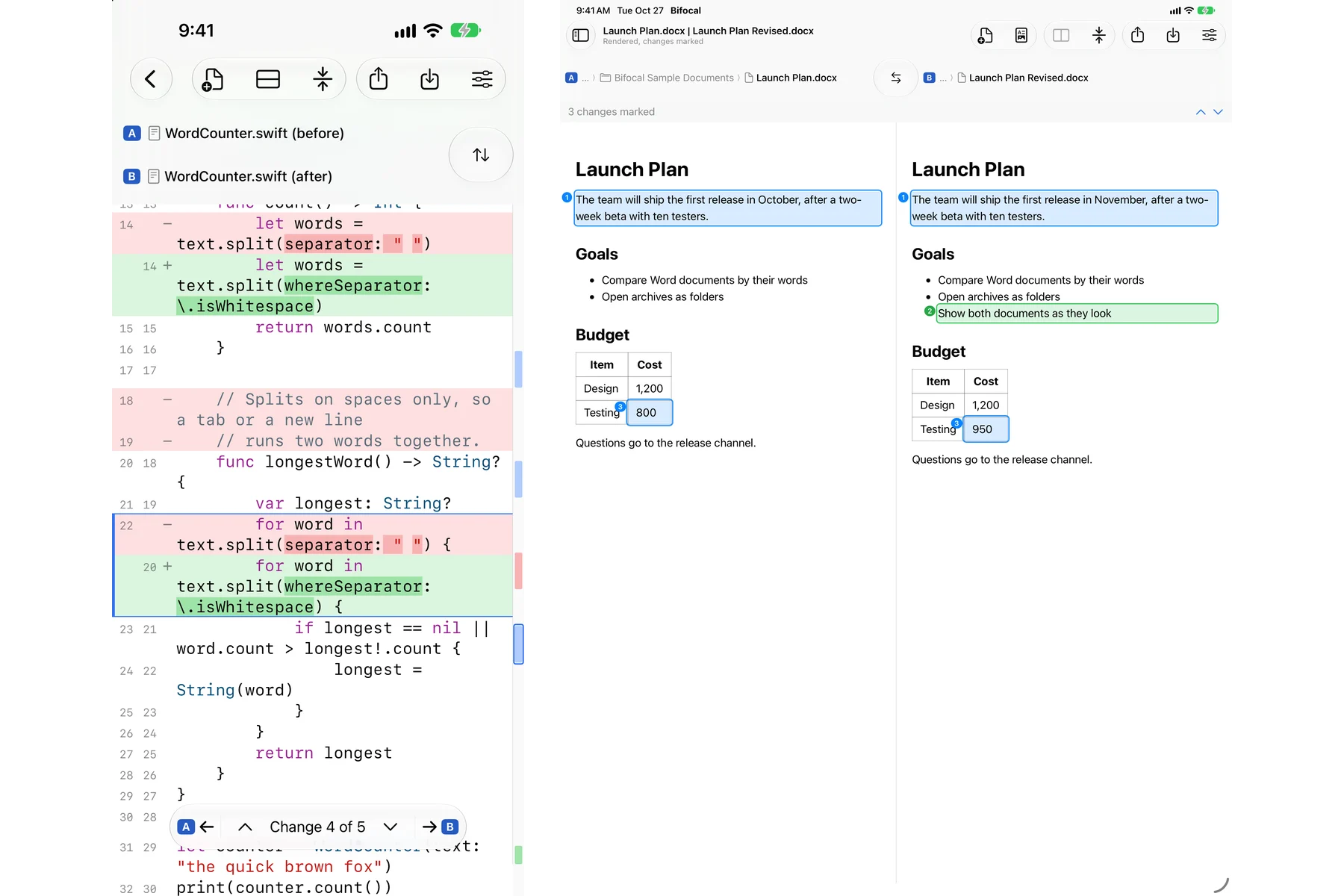The image size is (1344, 896).
Task: Select the highlighted "Show both documents as they look" change
Action: [x=1077, y=314]
